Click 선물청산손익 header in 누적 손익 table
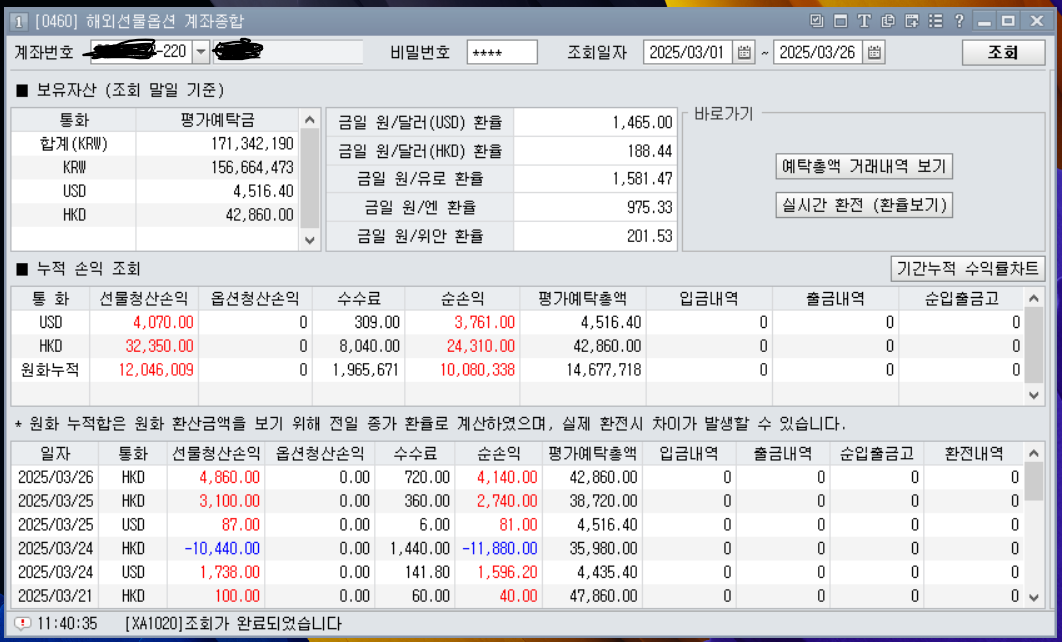 (144, 298)
